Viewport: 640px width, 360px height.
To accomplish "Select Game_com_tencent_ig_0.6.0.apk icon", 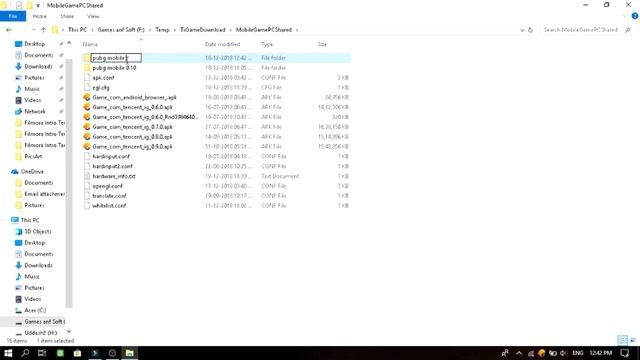I will coord(87,107).
